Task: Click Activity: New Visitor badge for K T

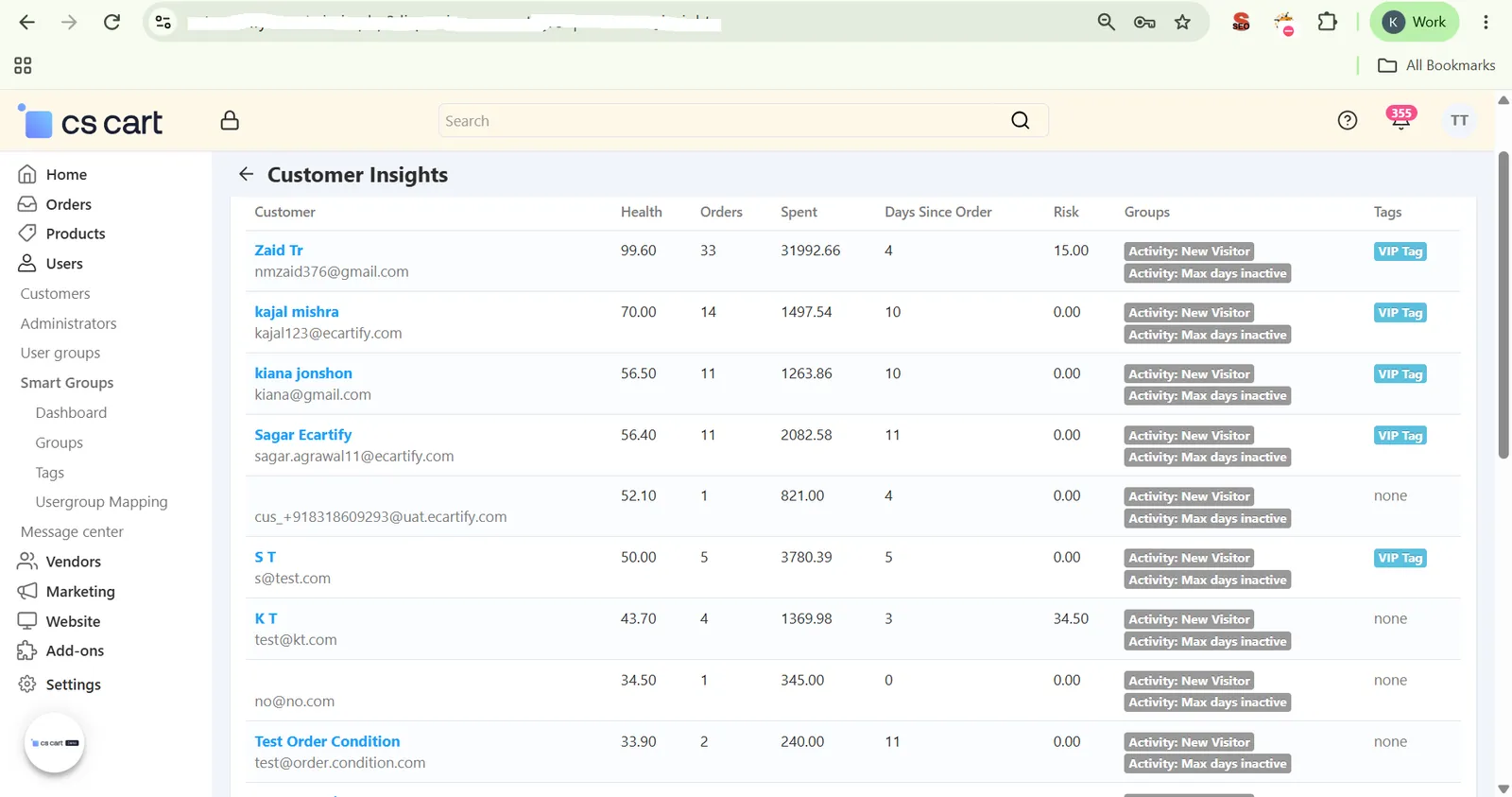Action: 1189,619
